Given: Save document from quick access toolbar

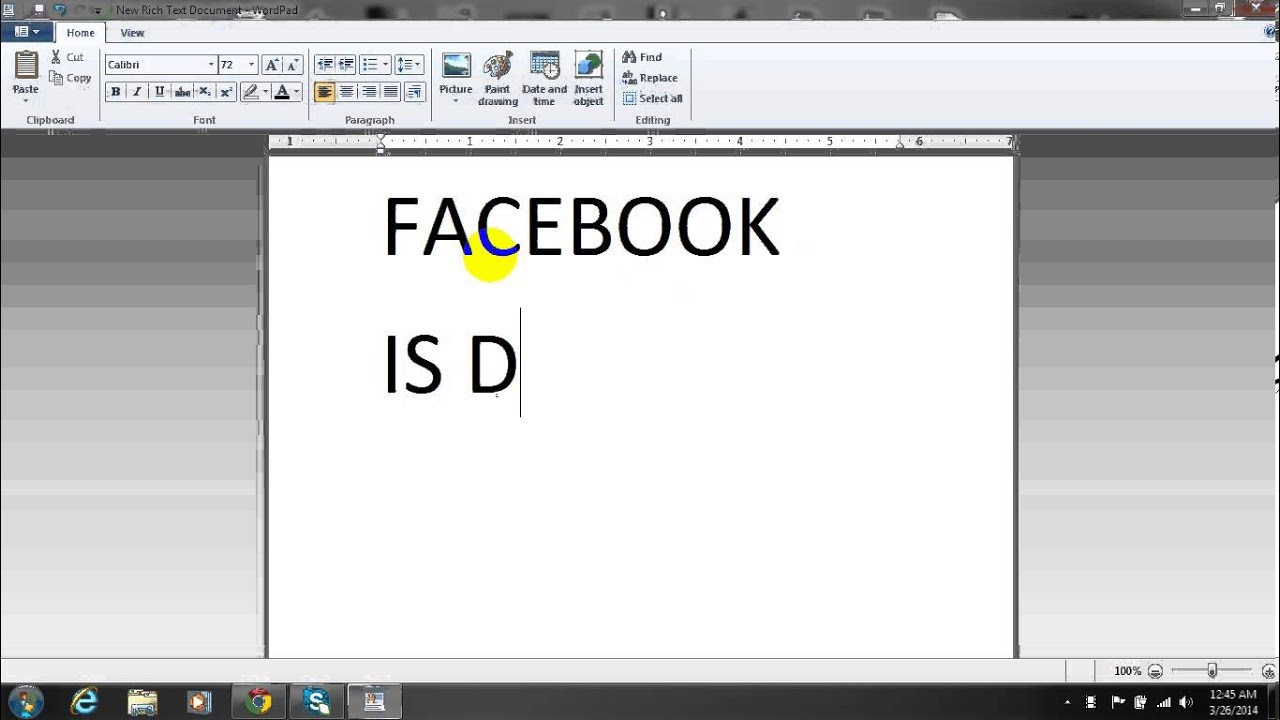Looking at the screenshot, I should 38,10.
